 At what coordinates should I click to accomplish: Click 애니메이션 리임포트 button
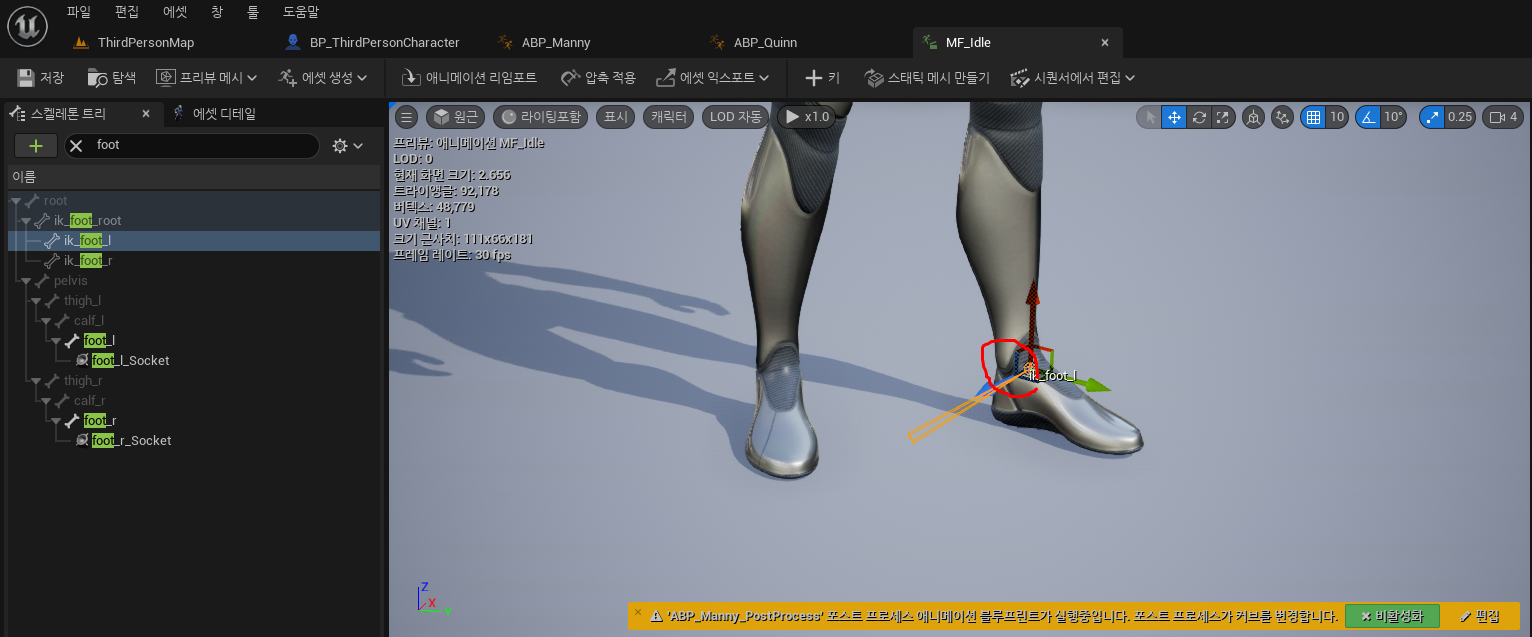click(x=469, y=77)
